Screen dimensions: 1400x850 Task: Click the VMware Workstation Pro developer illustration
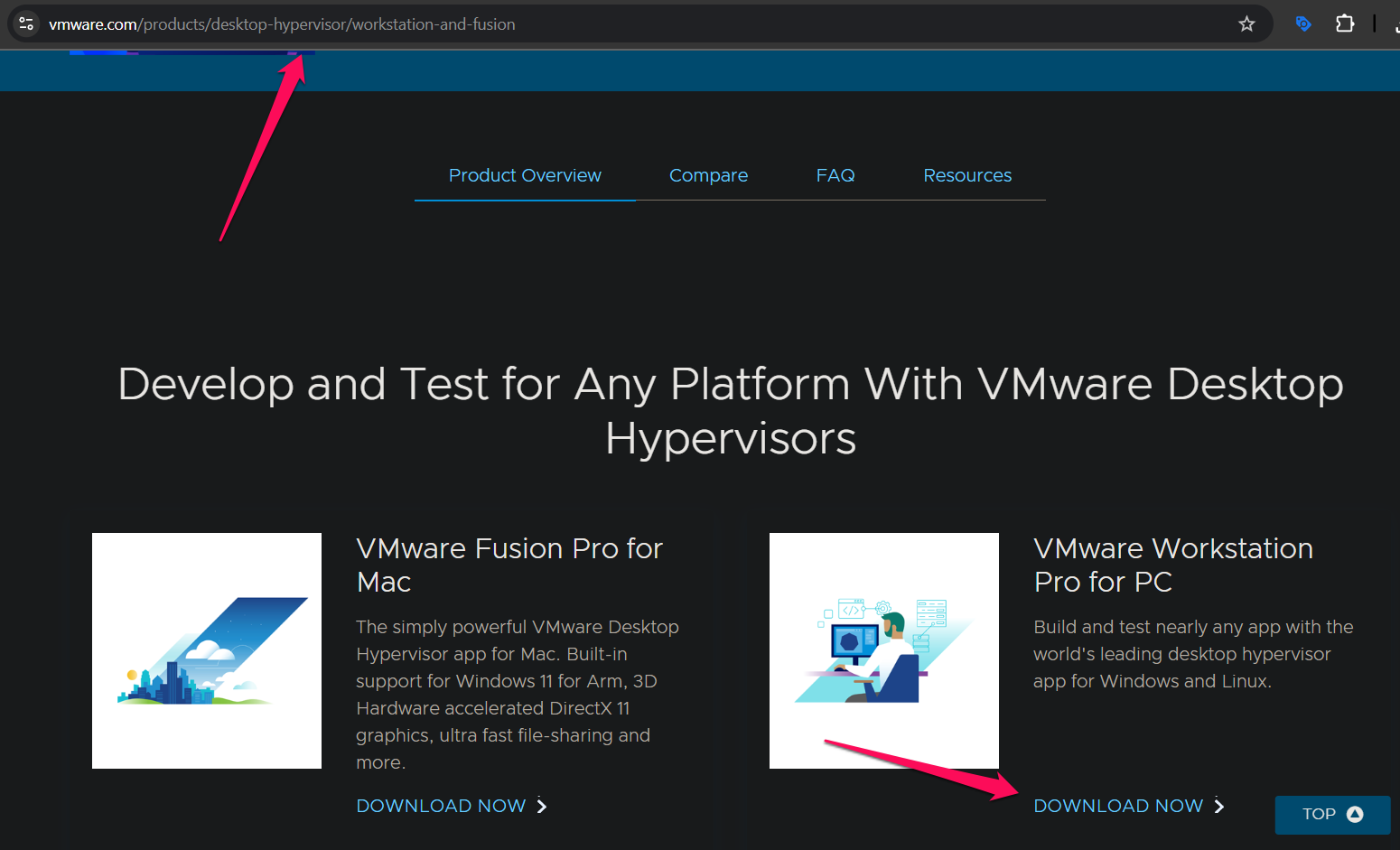884,650
